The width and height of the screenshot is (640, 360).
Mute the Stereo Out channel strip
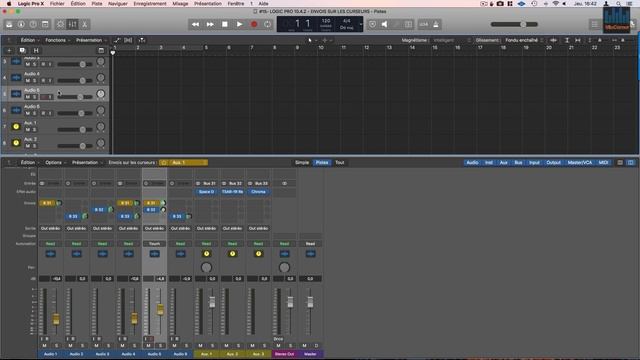tap(278, 345)
